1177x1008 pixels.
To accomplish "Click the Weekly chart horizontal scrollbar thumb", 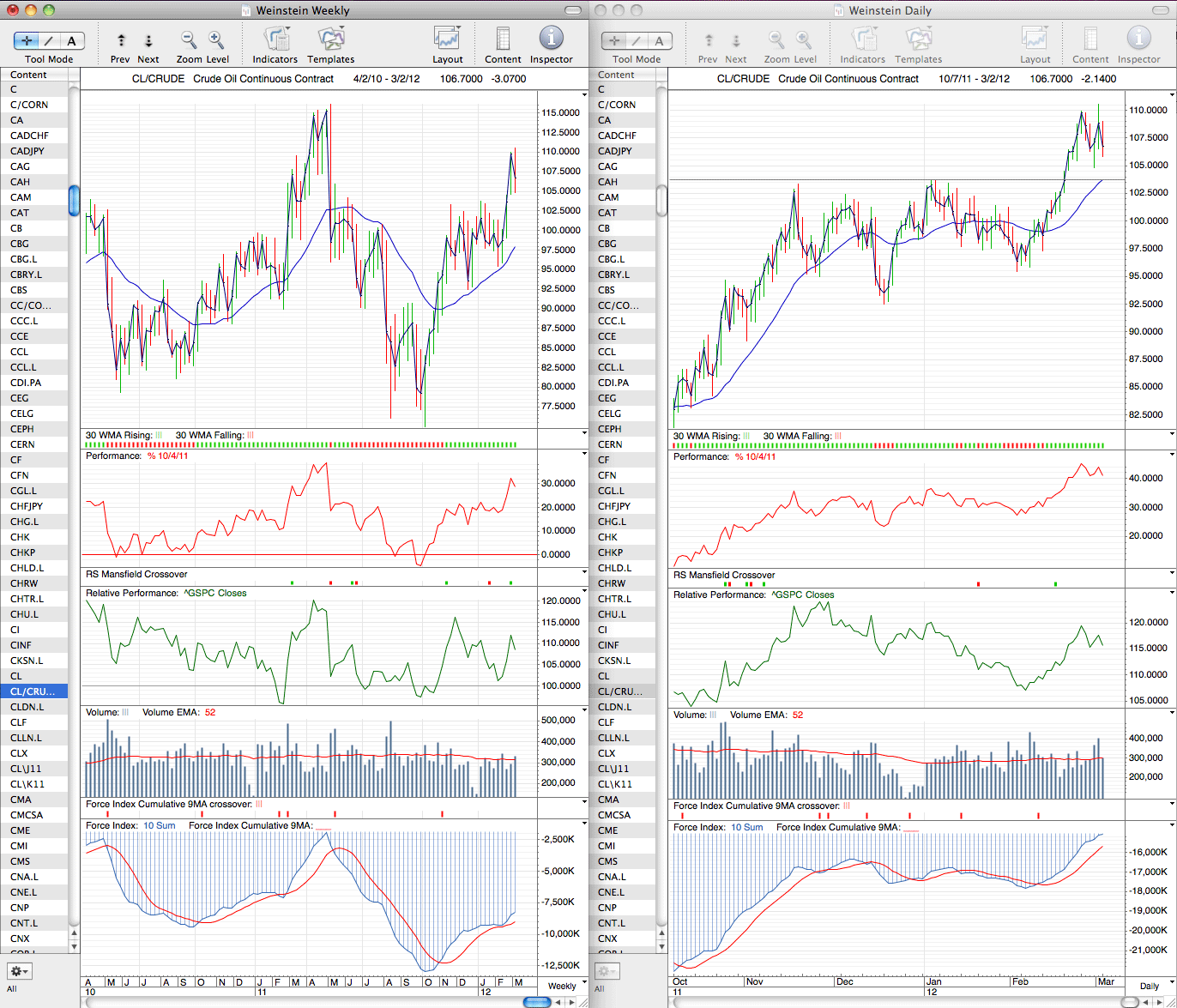I will 537,1002.
